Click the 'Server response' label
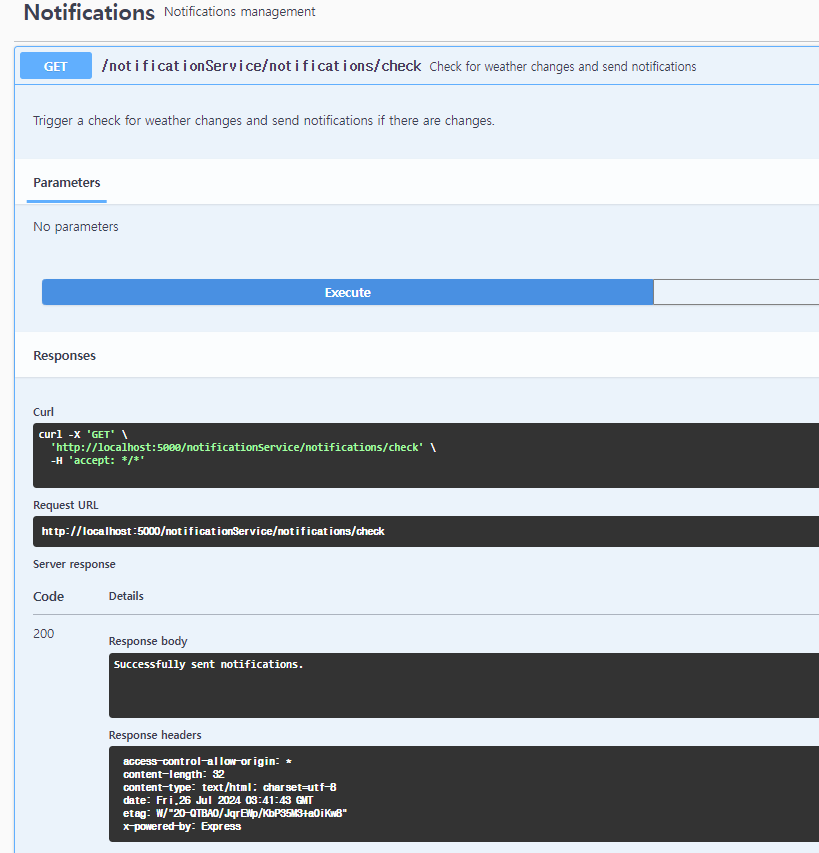 (74, 564)
